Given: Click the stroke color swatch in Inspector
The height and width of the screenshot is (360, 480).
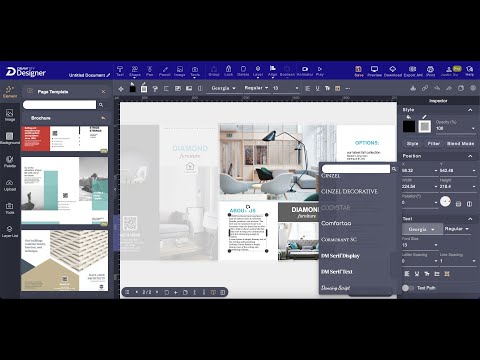Looking at the screenshot, I should coord(425,126).
